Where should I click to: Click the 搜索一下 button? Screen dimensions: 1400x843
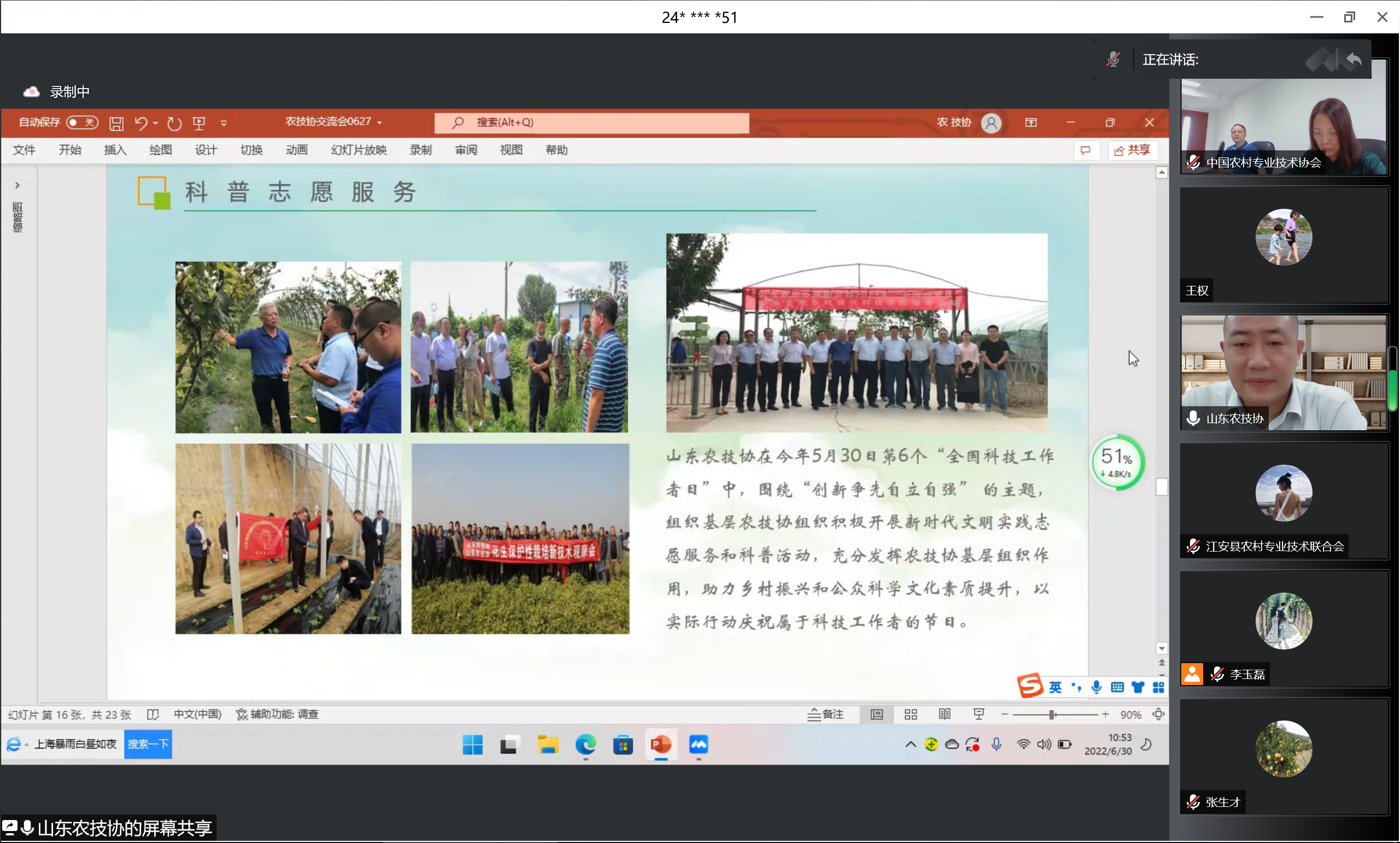click(x=148, y=744)
